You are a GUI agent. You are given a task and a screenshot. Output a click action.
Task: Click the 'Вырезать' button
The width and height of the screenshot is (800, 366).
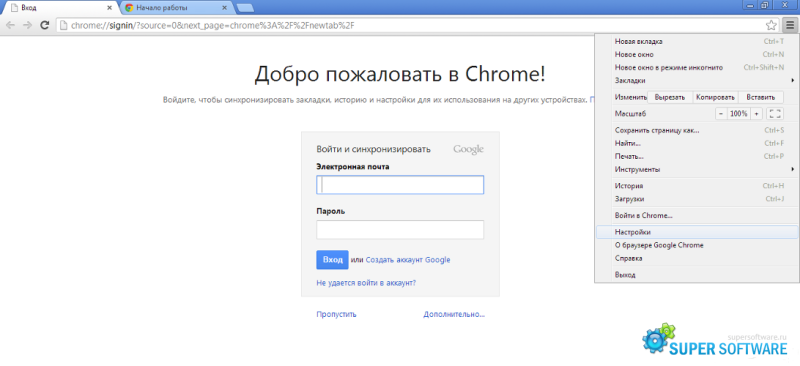[x=670, y=97]
